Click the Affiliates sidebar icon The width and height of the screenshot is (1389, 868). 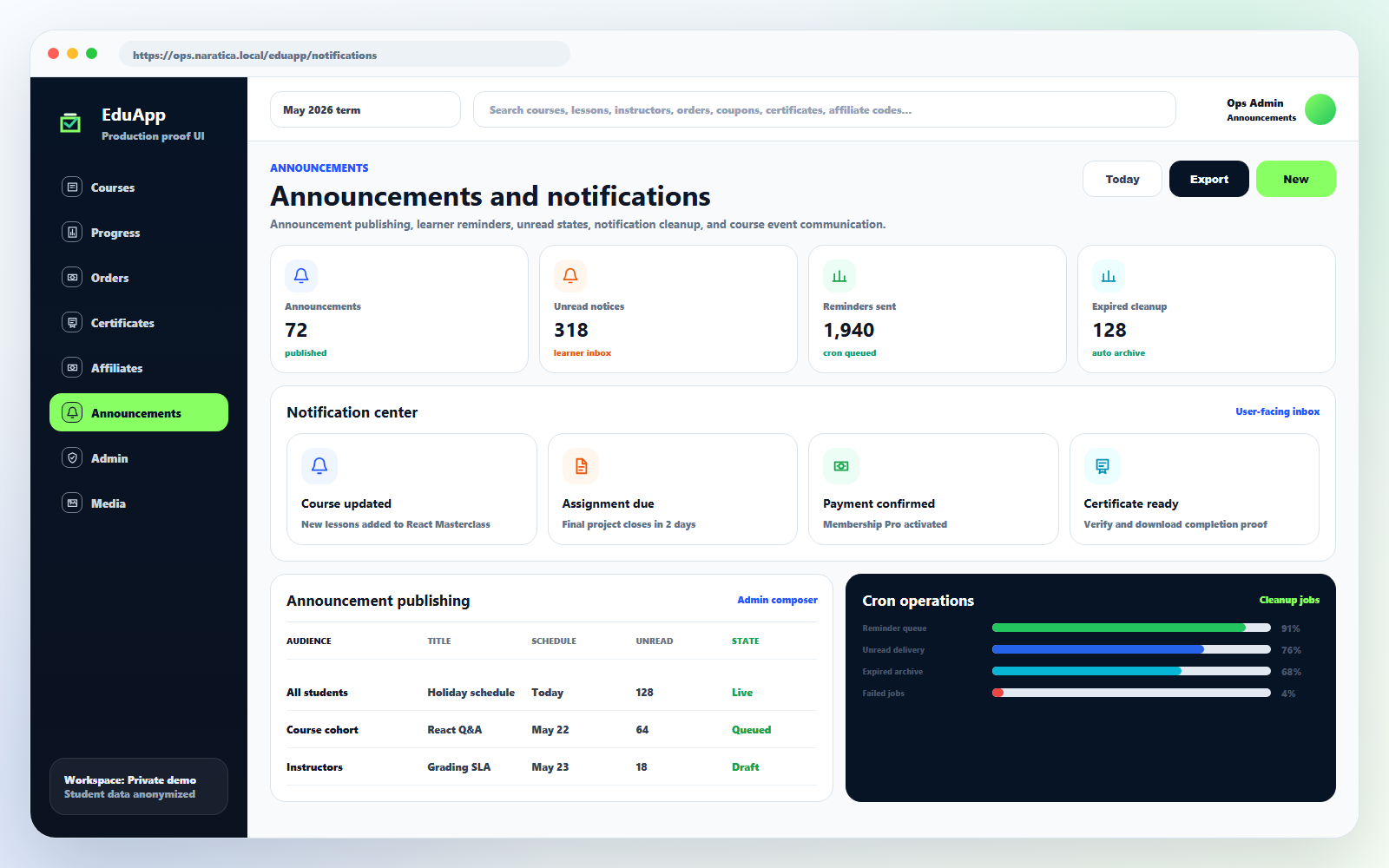(72, 367)
